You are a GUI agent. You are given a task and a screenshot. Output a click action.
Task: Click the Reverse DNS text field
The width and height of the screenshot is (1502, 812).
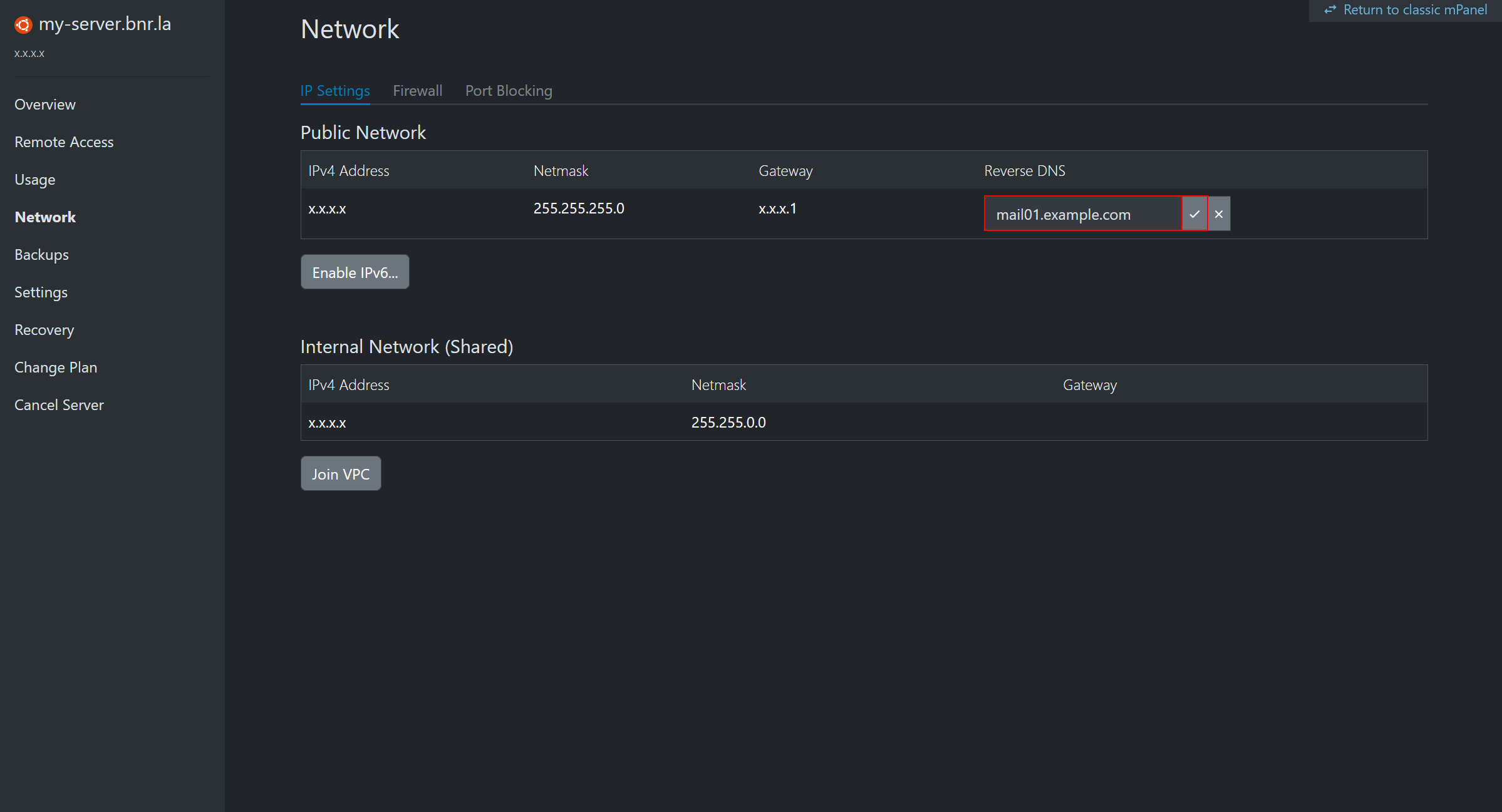(1082, 214)
